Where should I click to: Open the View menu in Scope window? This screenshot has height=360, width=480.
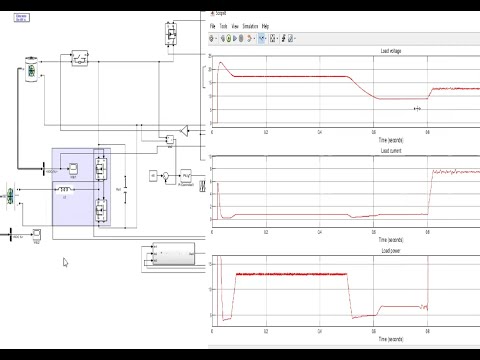235,26
